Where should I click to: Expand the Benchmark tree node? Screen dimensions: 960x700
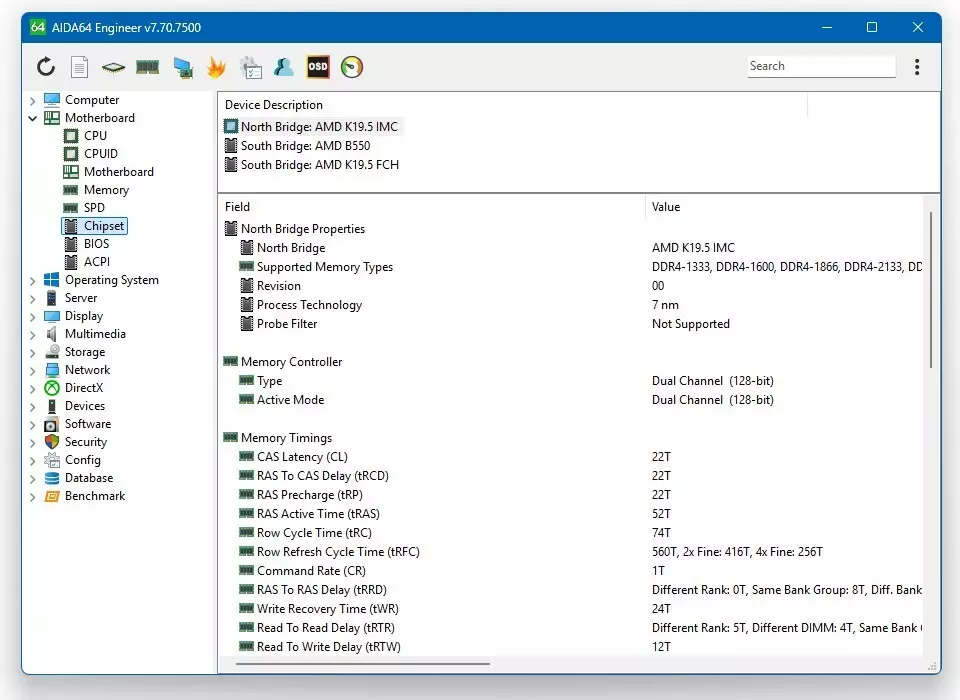coord(33,496)
